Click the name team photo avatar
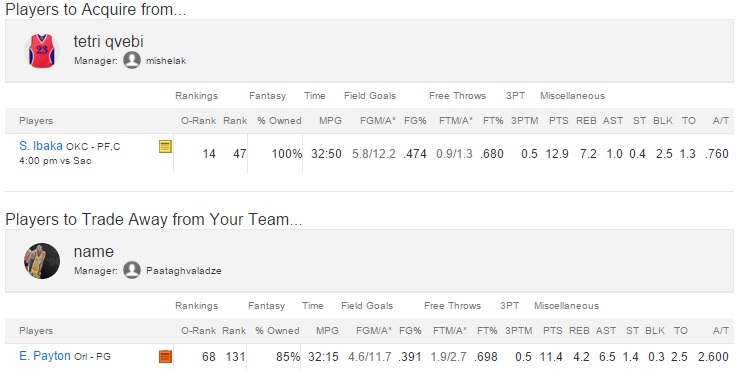Screen dimensions: 754x381 click(42, 261)
